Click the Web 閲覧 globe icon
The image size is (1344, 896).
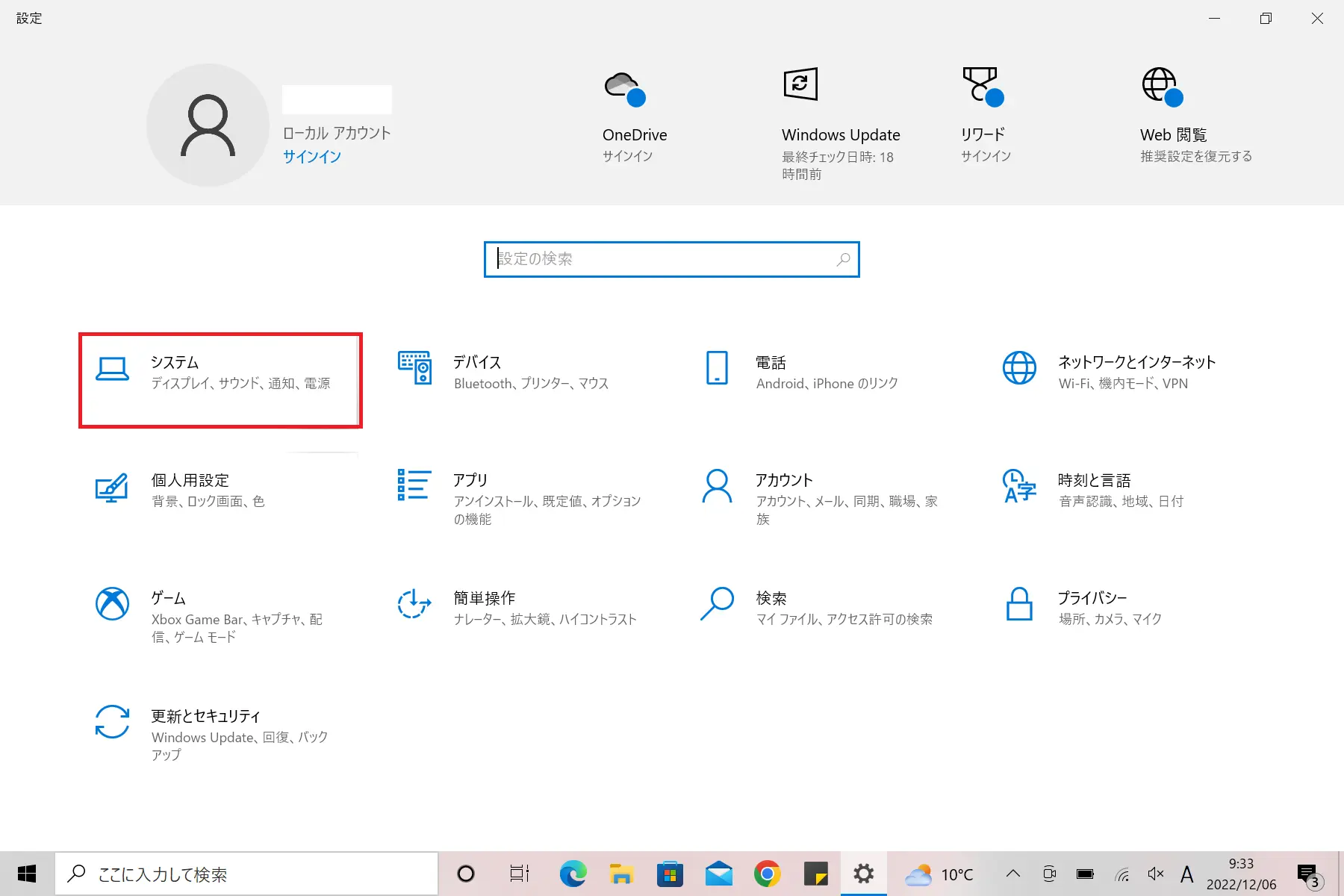(1163, 87)
